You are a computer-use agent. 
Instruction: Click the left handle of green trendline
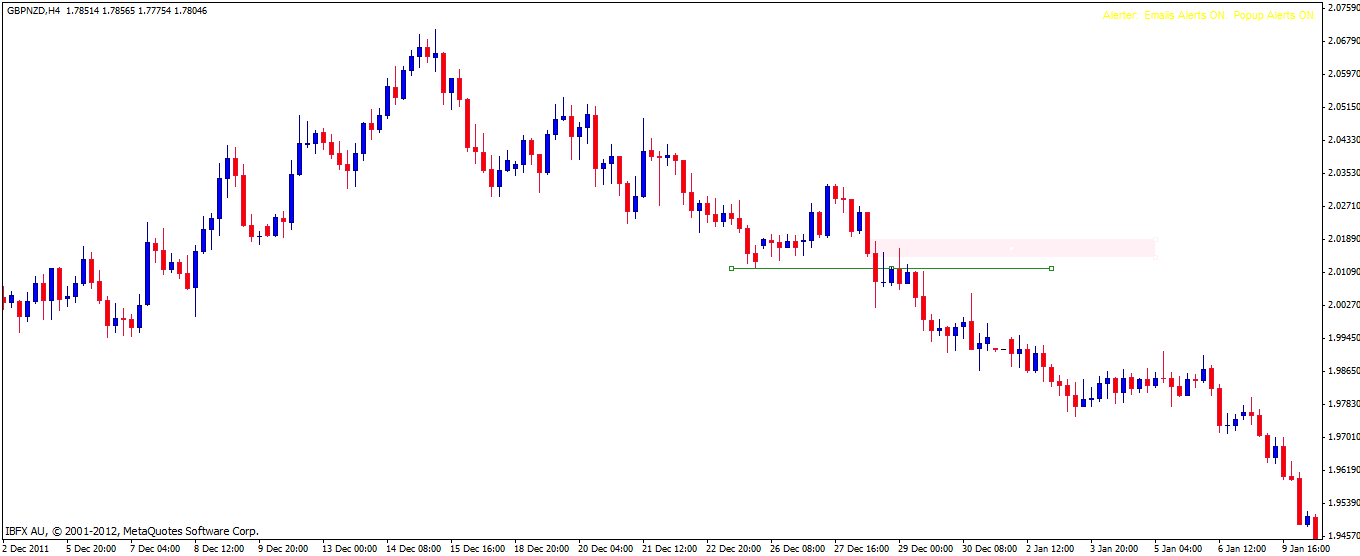tap(731, 268)
